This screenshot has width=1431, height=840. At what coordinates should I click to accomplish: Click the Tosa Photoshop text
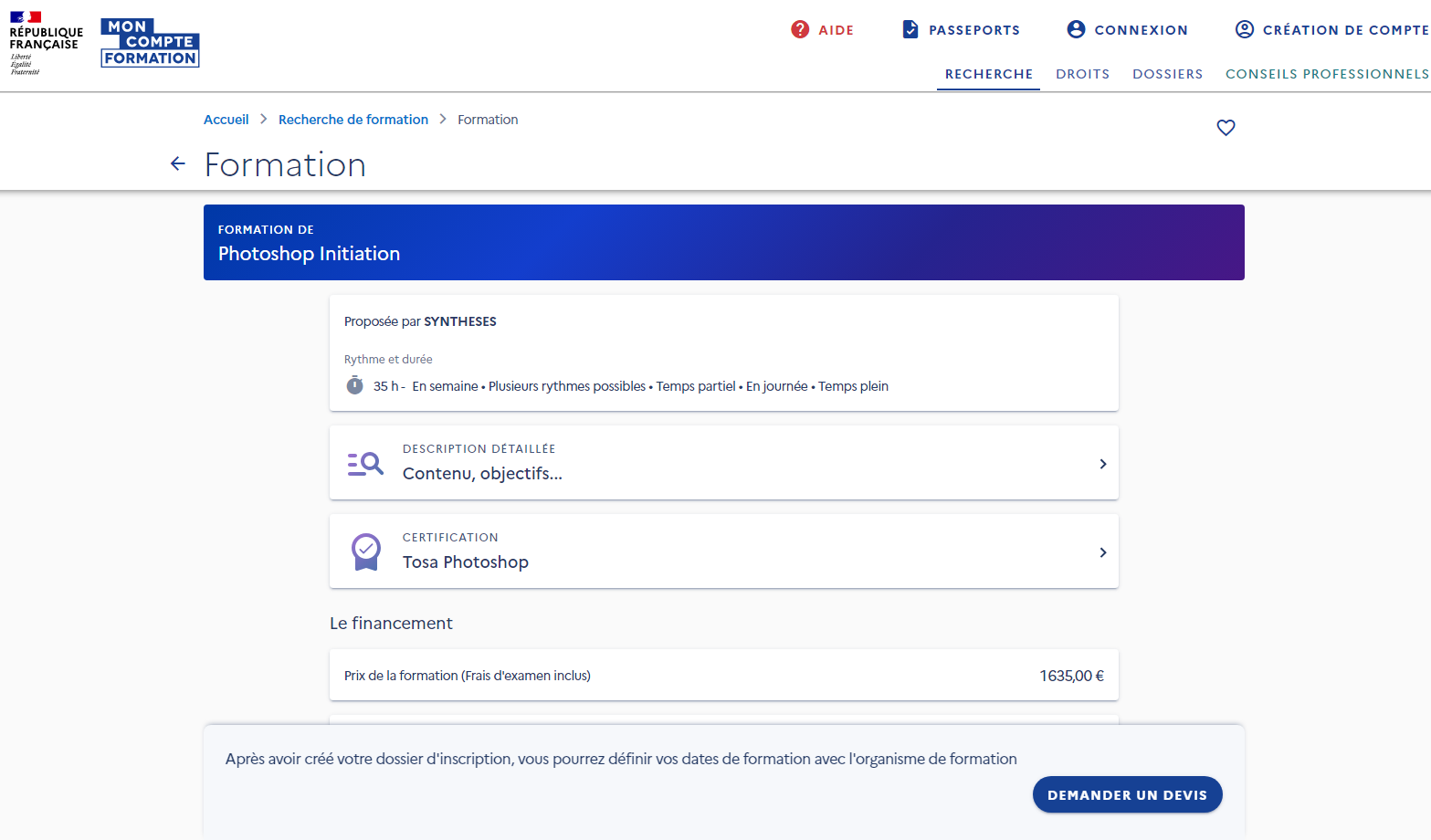466,562
